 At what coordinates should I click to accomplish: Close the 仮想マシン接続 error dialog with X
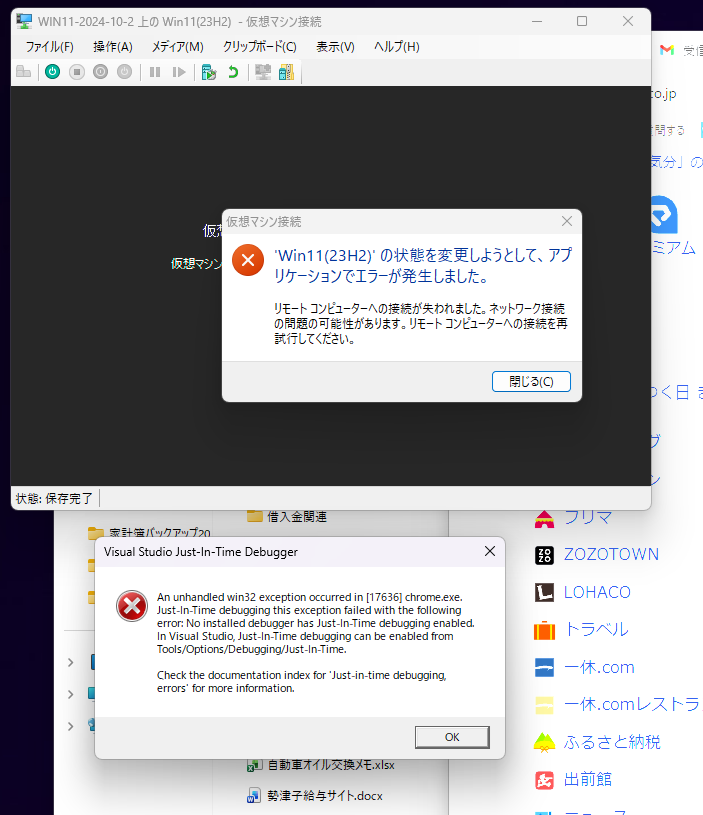[567, 221]
